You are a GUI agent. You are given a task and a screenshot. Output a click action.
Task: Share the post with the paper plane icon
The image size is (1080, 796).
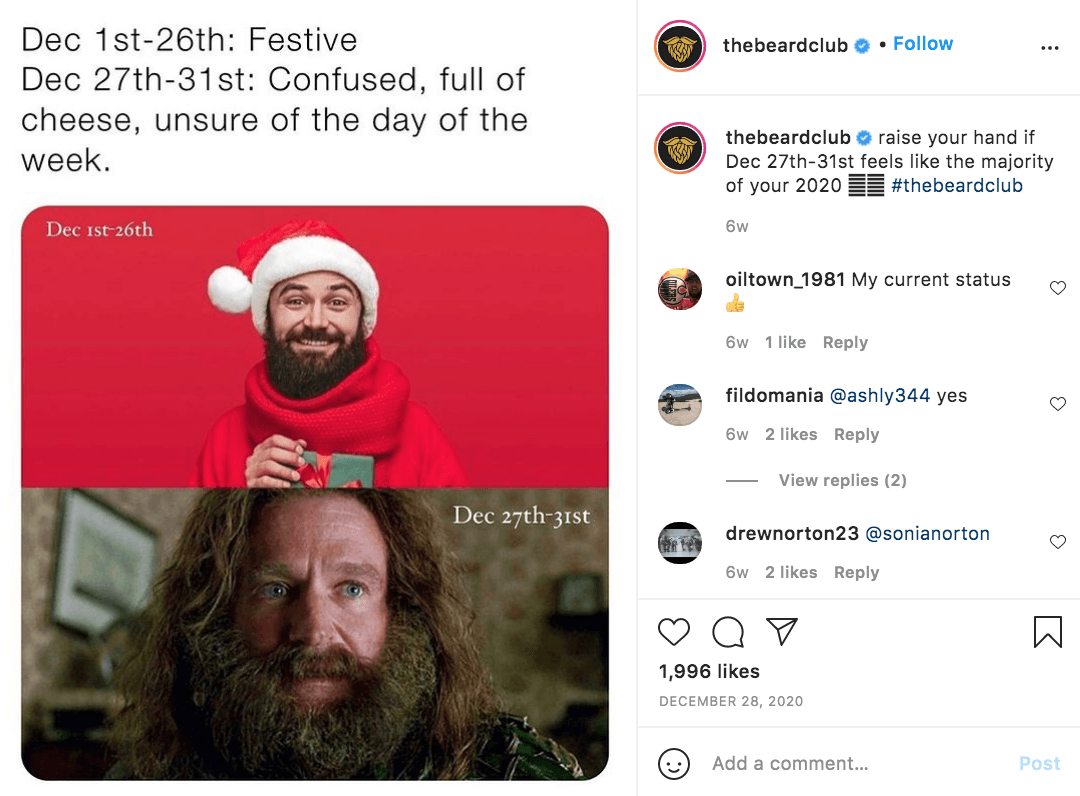pos(782,631)
